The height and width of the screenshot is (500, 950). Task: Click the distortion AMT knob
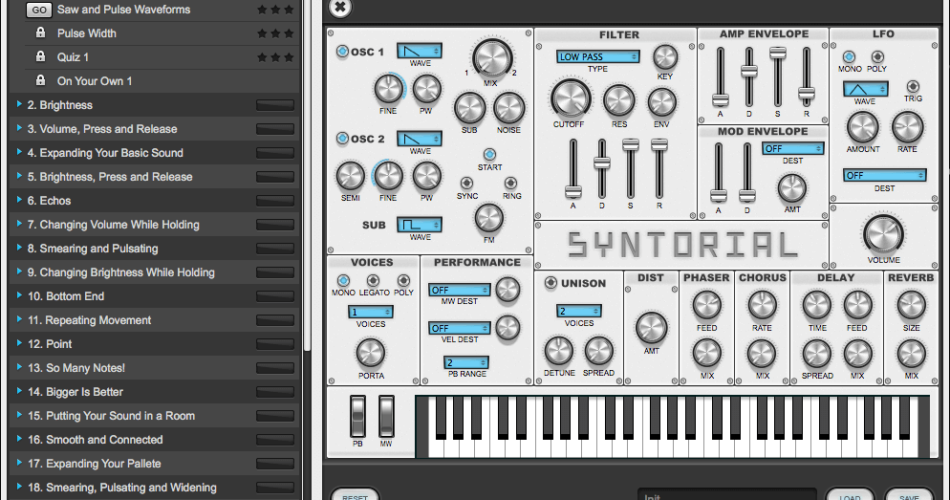(651, 327)
